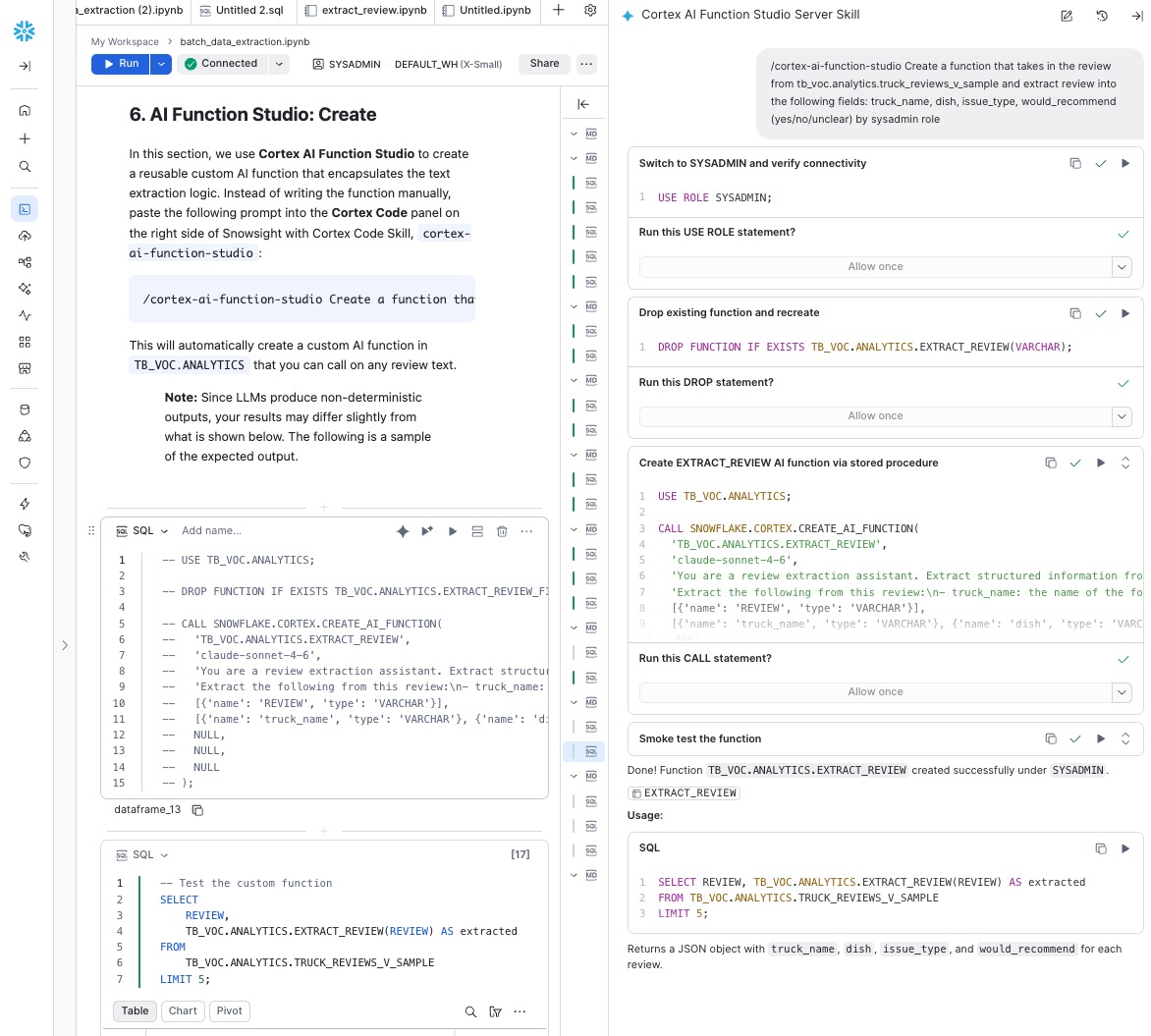1151x1036 pixels.
Task: Add a new tab with plus icon
Action: click(x=558, y=10)
